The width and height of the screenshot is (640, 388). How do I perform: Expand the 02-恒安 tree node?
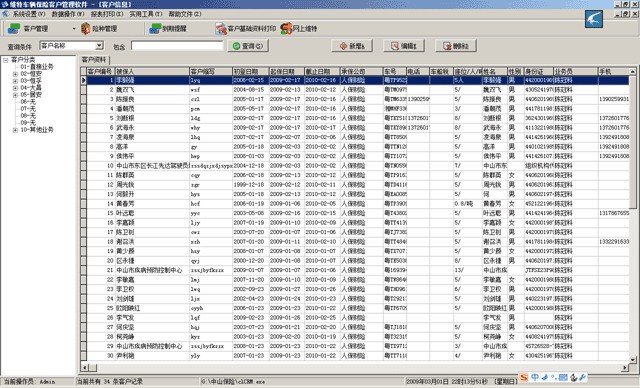pos(15,74)
